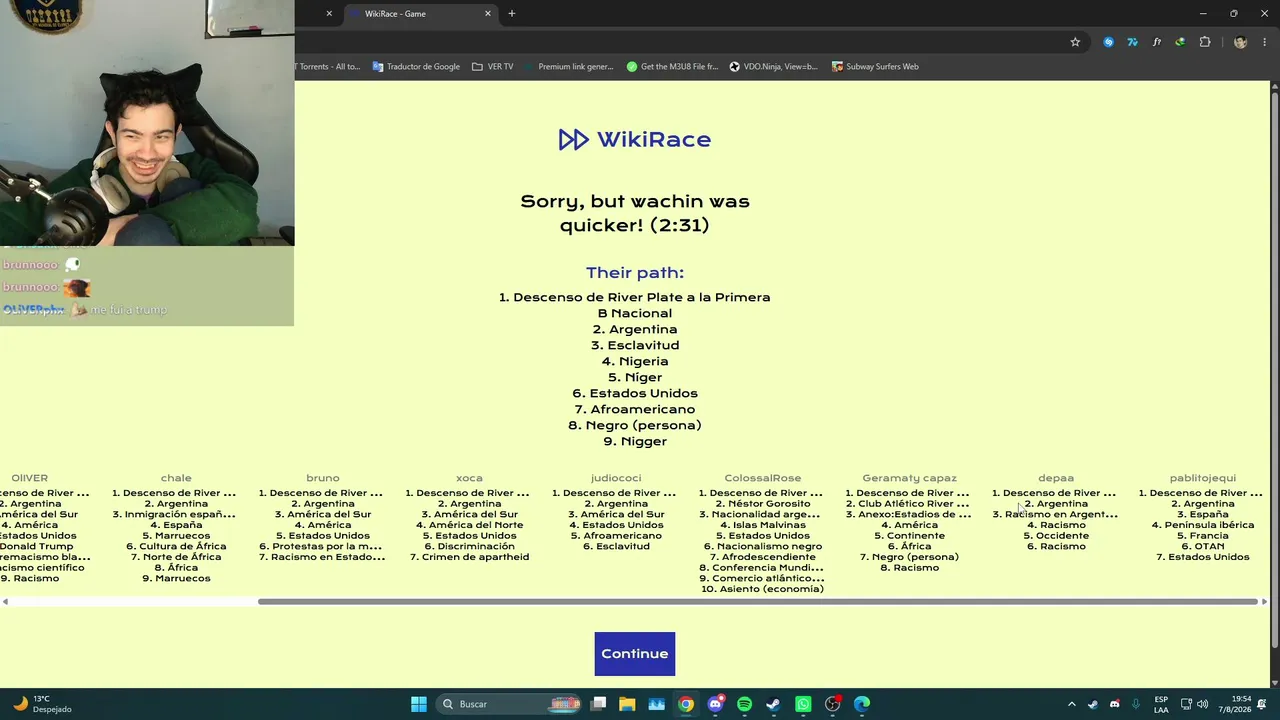Viewport: 1280px width, 720px height.
Task: Click the player name 'chale'
Action: tap(176, 478)
